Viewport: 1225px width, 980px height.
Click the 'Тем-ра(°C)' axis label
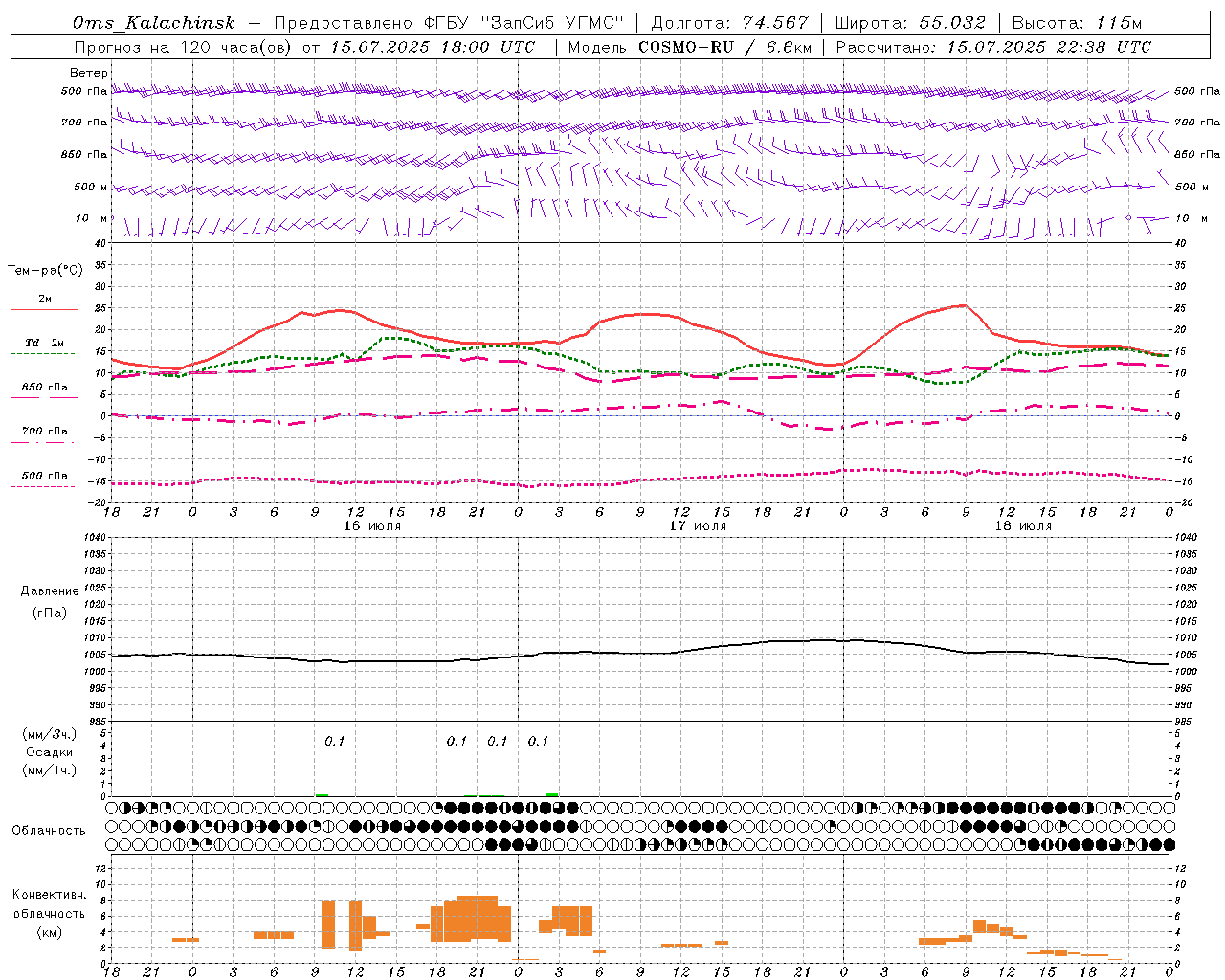click(45, 271)
